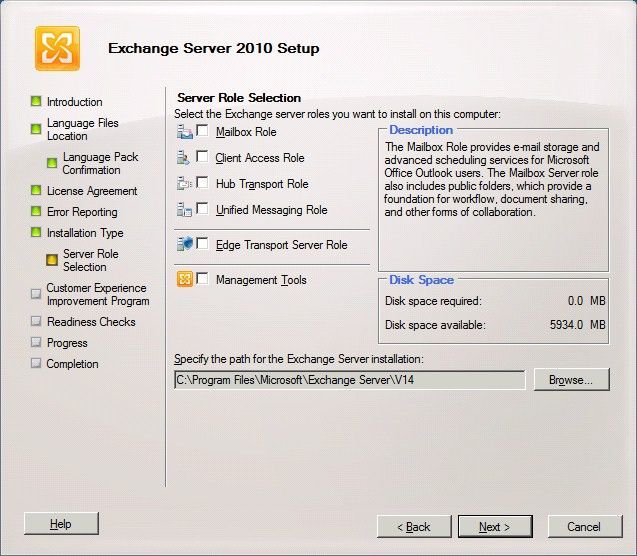This screenshot has height=556, width=637.
Task: Select the Completion step label
Action: click(x=72, y=364)
